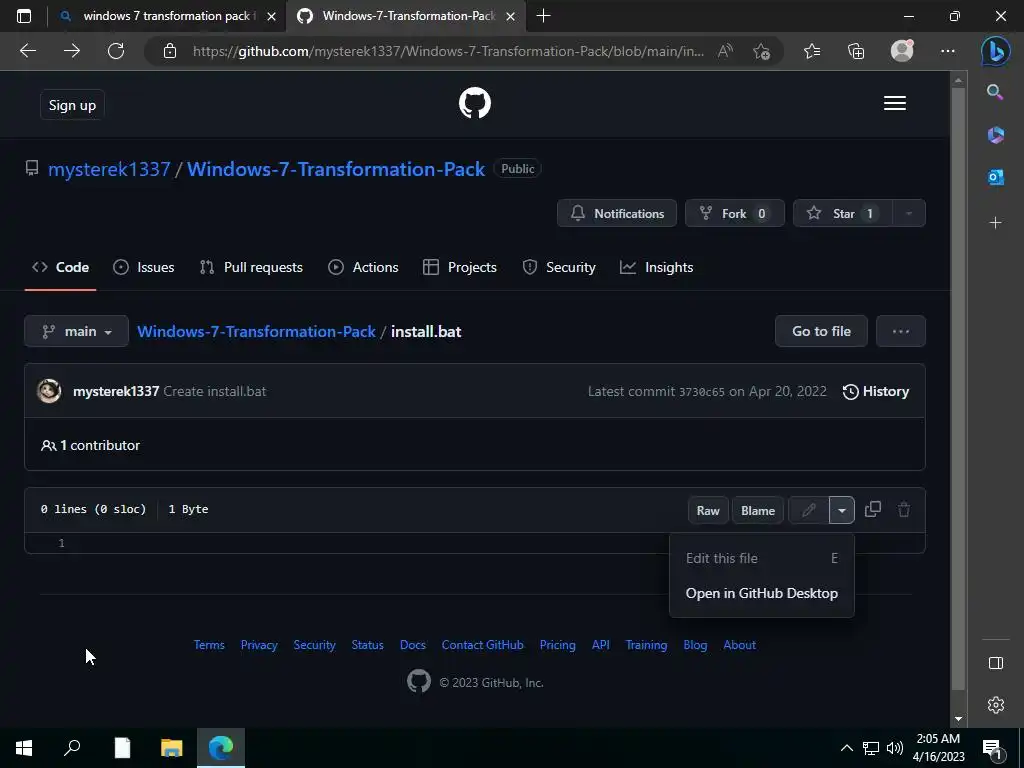Viewport: 1024px width, 768px height.
Task: Click the Sign up button
Action: pos(72,105)
